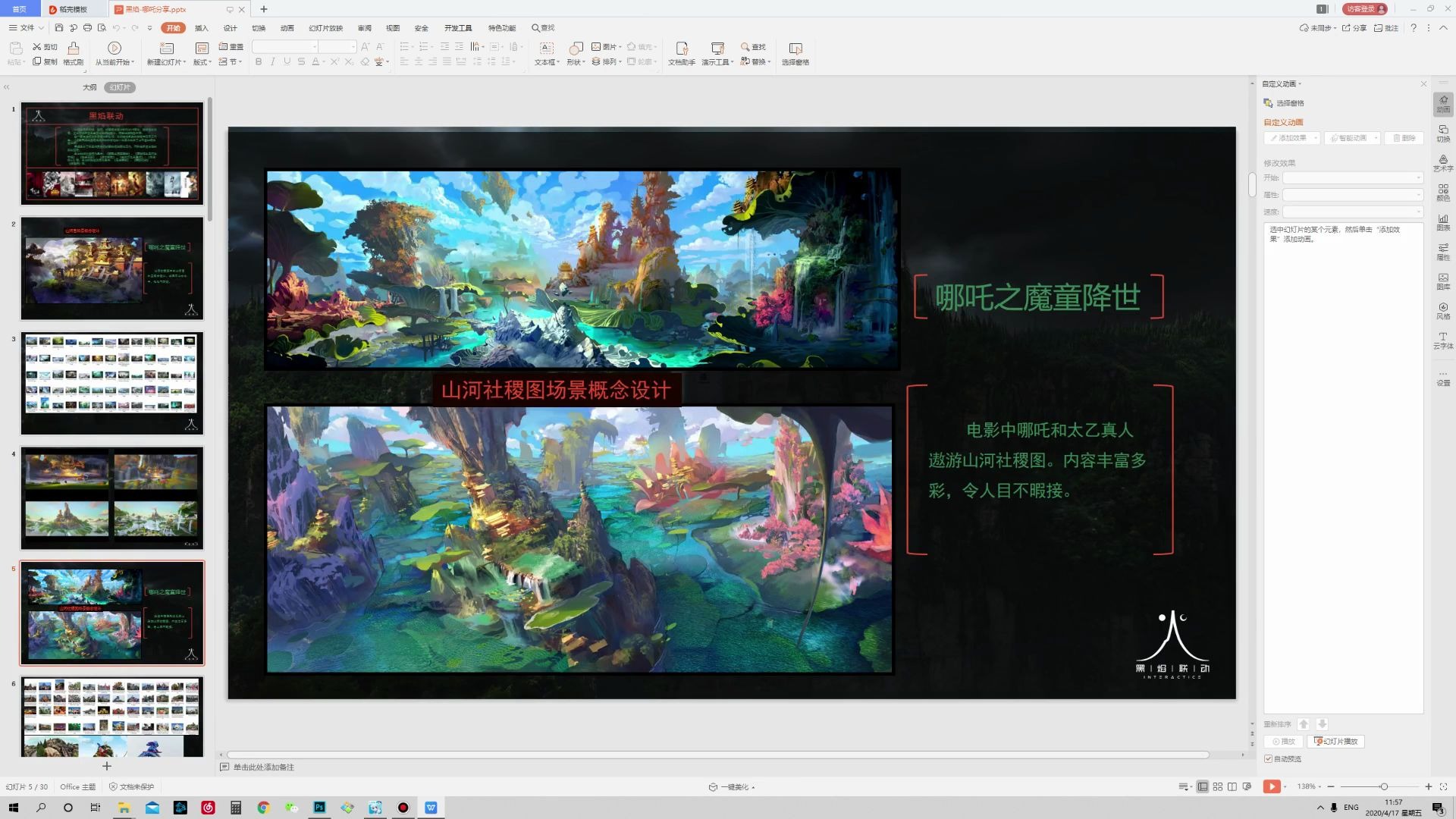Click the 复制 copy icon
This screenshot has height=819, width=1456.
(x=45, y=62)
